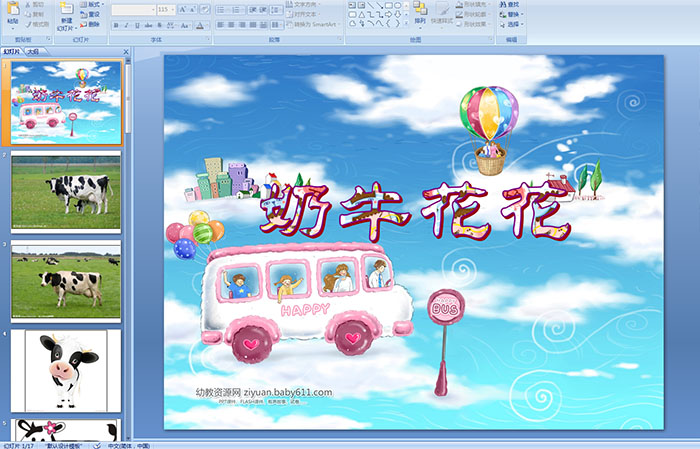Image resolution: width=700 pixels, height=449 pixels.
Task: Toggle Underline text formatting
Action: [137, 24]
